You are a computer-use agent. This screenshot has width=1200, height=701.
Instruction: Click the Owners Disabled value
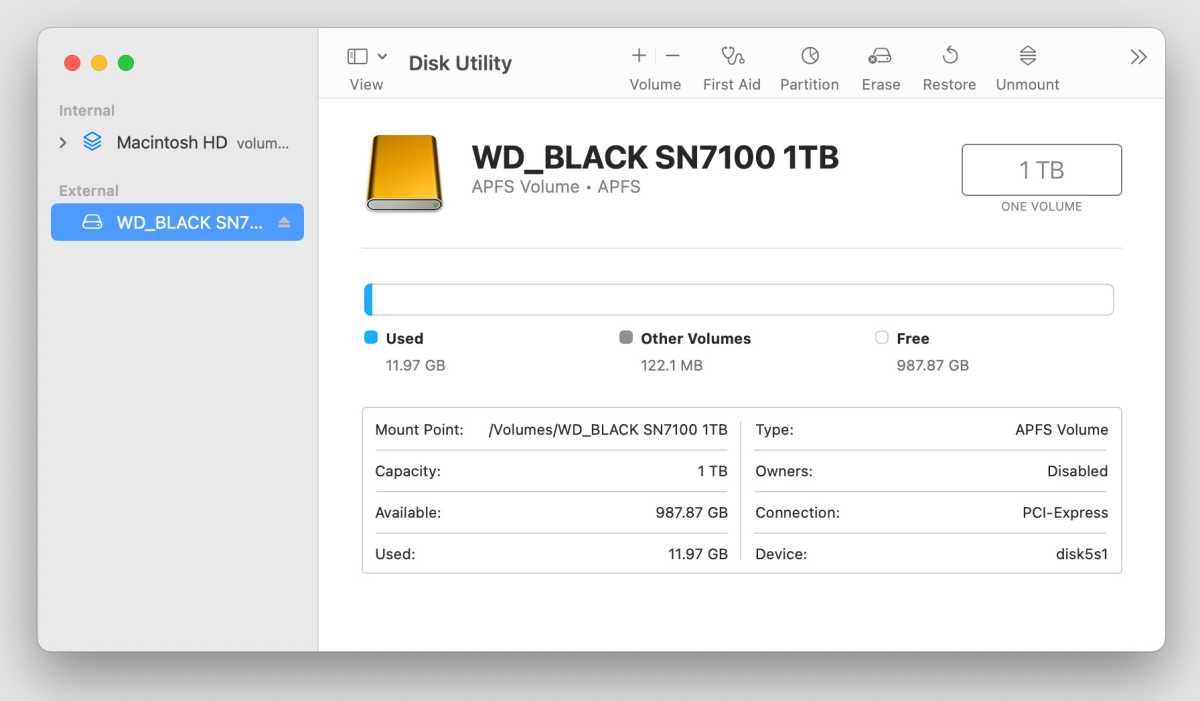click(1078, 471)
